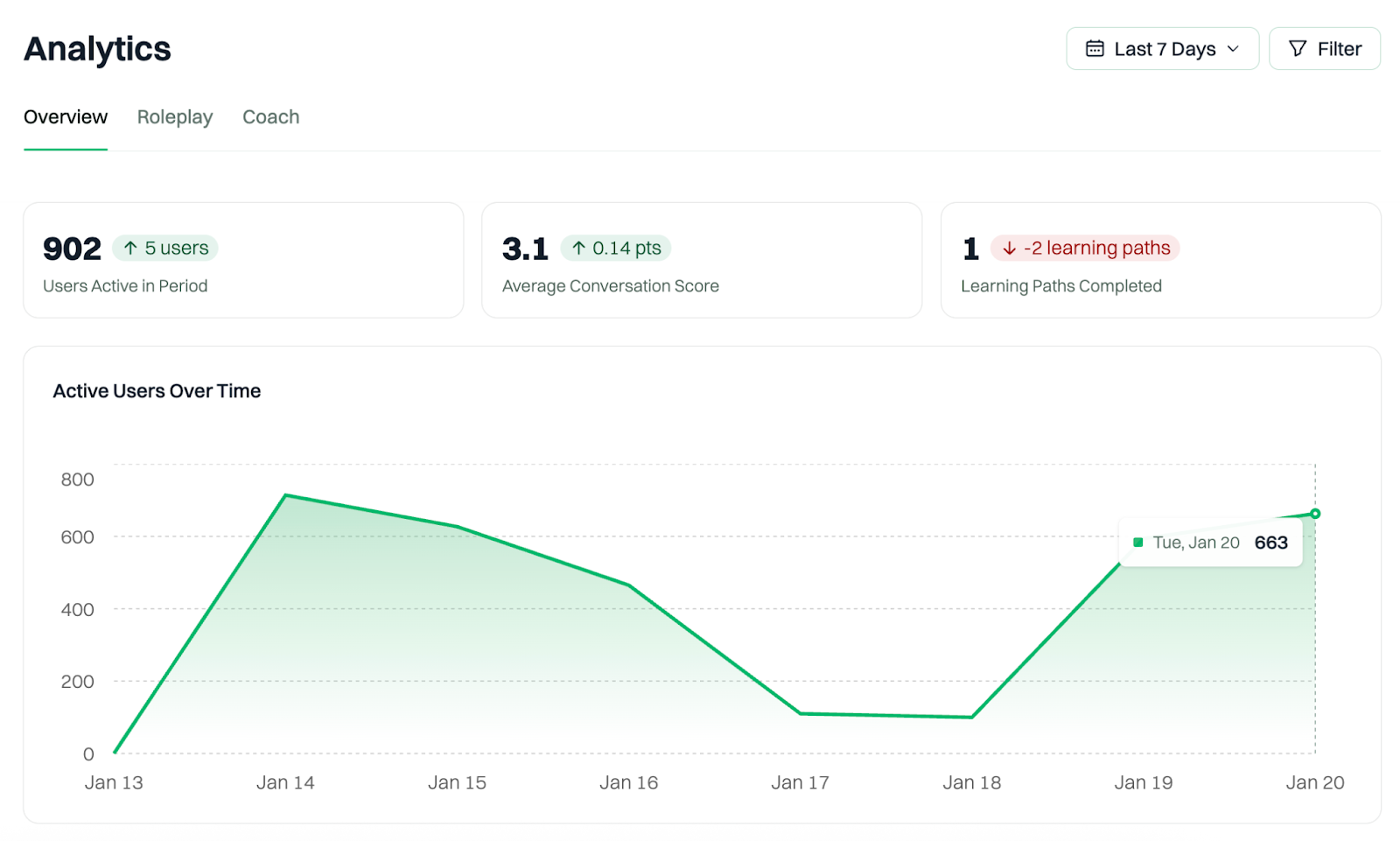
Task: Click the '0.14 pts' change badge
Action: [616, 249]
